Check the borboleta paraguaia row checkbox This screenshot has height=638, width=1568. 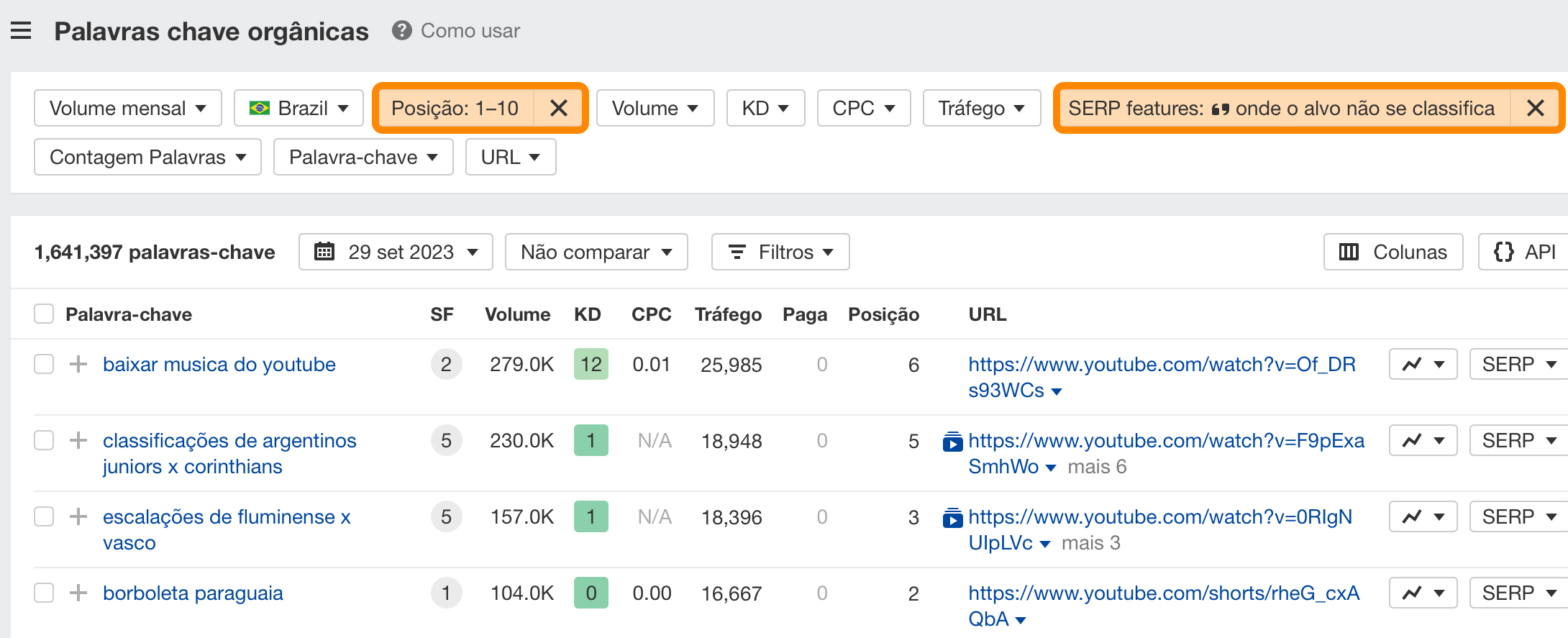click(44, 593)
